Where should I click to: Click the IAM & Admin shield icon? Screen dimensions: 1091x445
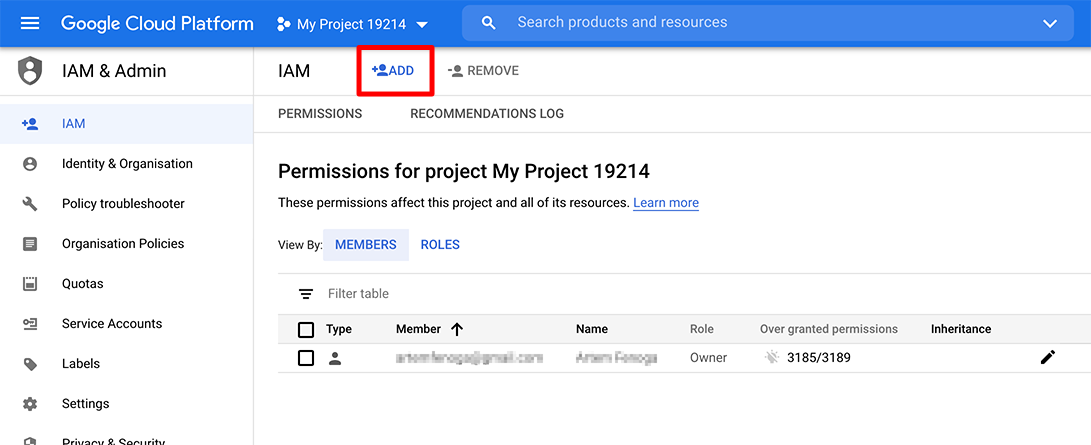pyautogui.click(x=30, y=71)
